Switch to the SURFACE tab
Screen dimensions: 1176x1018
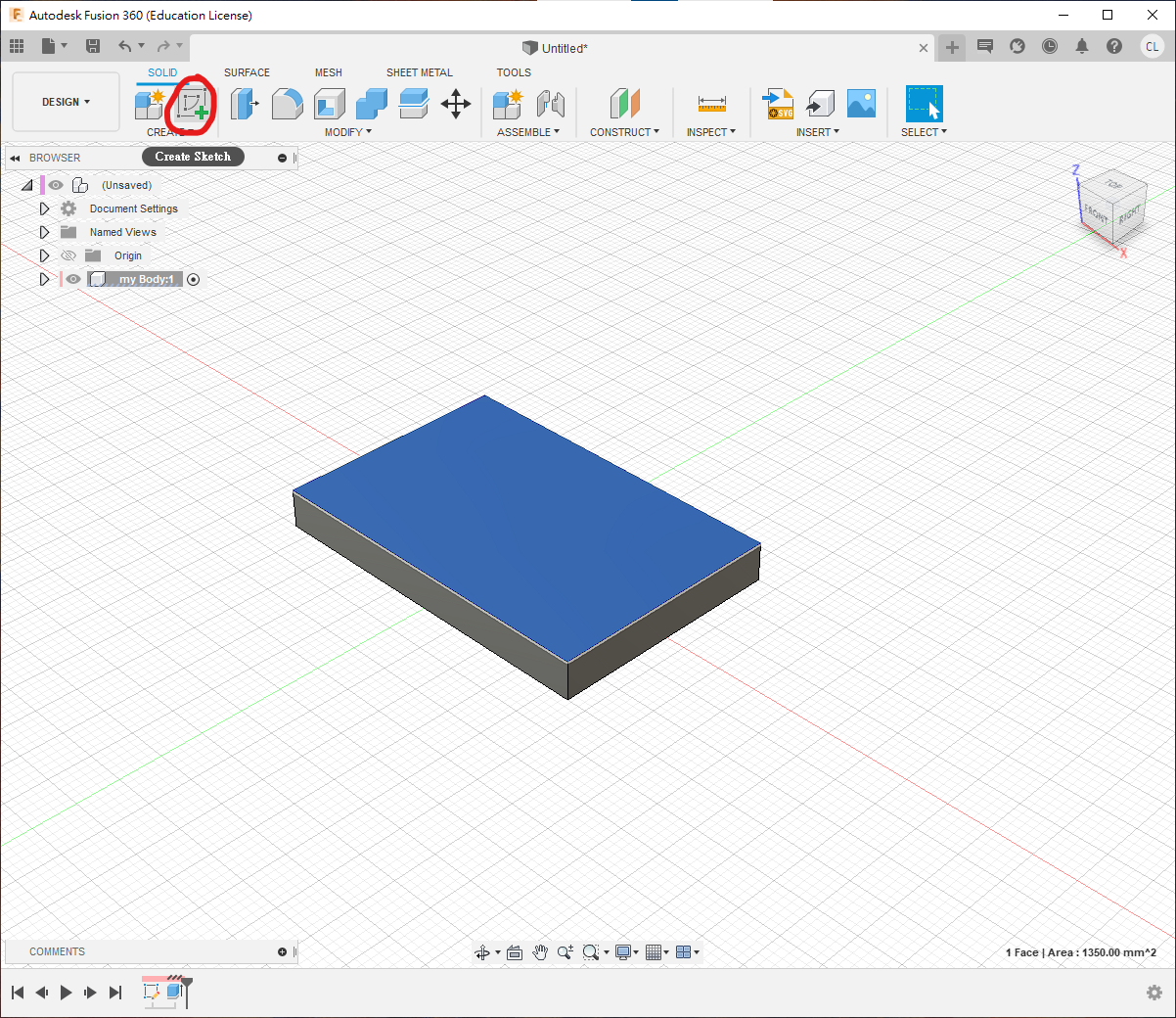click(247, 72)
